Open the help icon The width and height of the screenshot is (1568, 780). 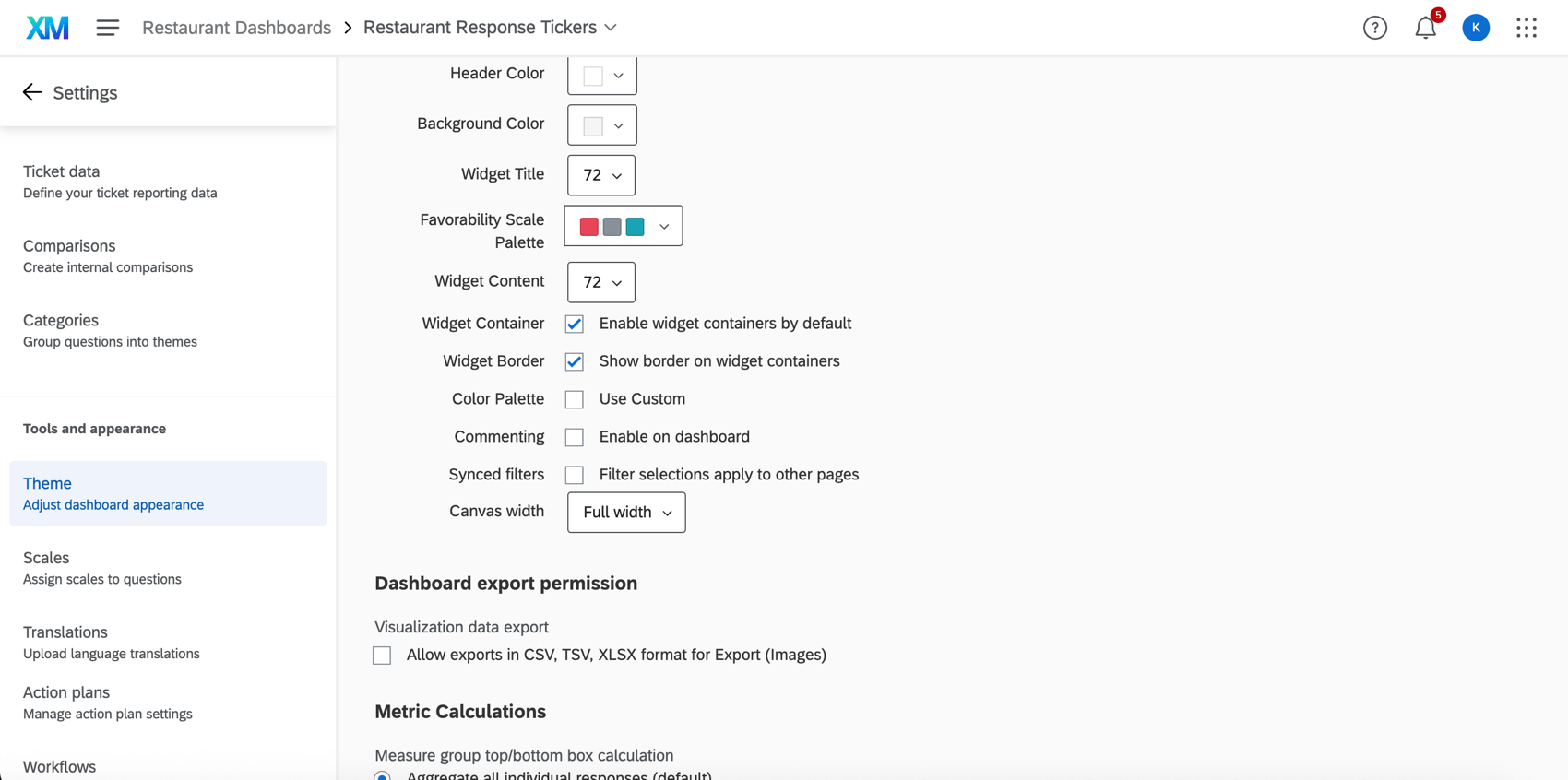click(x=1375, y=28)
